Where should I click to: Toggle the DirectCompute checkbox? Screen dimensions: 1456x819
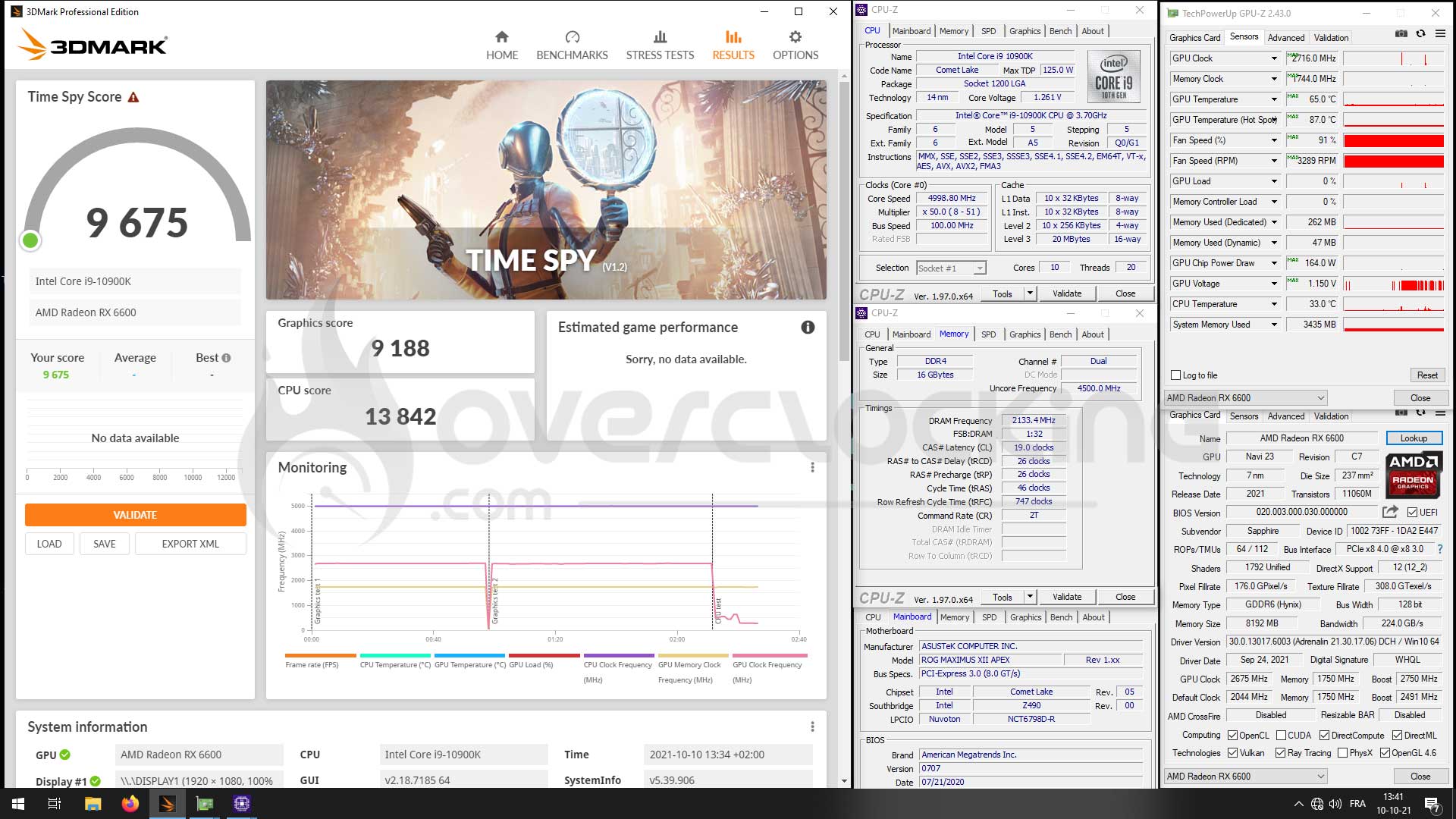(x=1324, y=736)
